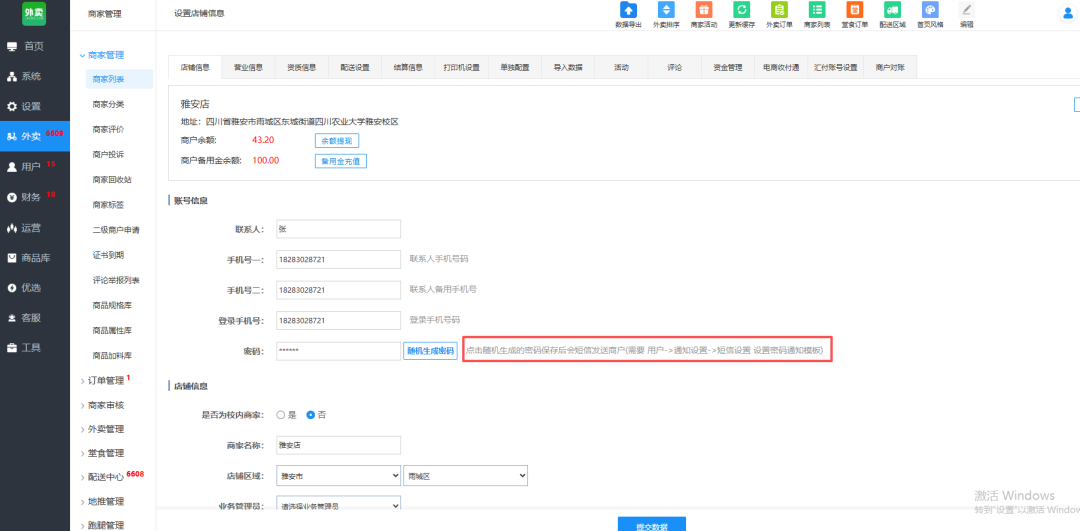1080x531 pixels.
Task: Click the 随机生成密码 button
Action: (x=429, y=351)
